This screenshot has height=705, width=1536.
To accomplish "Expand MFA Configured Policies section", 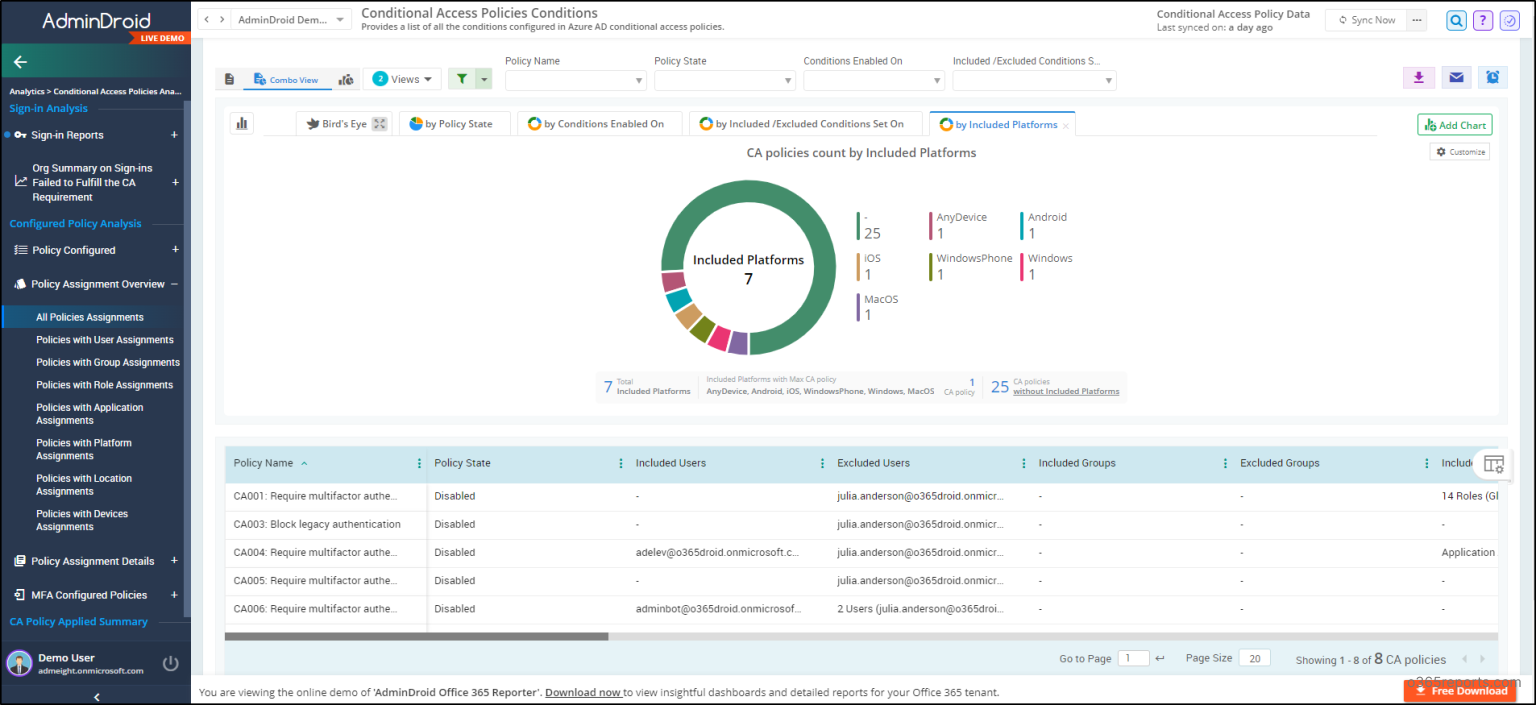I will (175, 595).
